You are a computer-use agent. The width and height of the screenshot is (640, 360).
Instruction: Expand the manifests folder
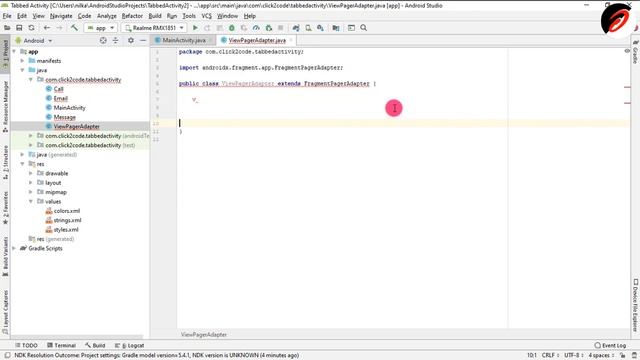pos(22,61)
